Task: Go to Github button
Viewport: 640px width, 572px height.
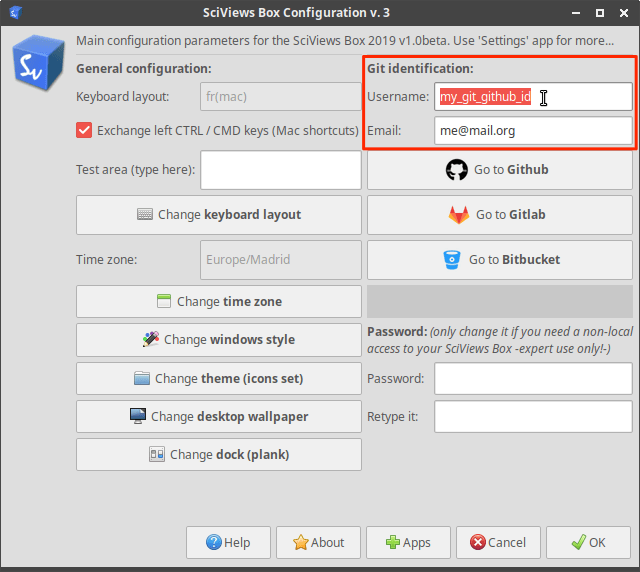Action: click(x=500, y=170)
